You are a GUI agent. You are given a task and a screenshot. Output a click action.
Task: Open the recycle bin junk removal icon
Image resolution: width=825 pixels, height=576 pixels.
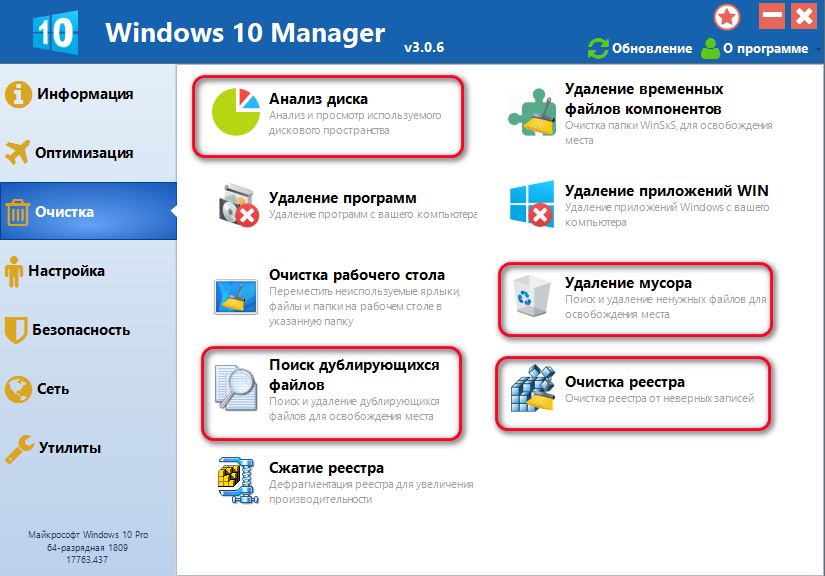(527, 297)
